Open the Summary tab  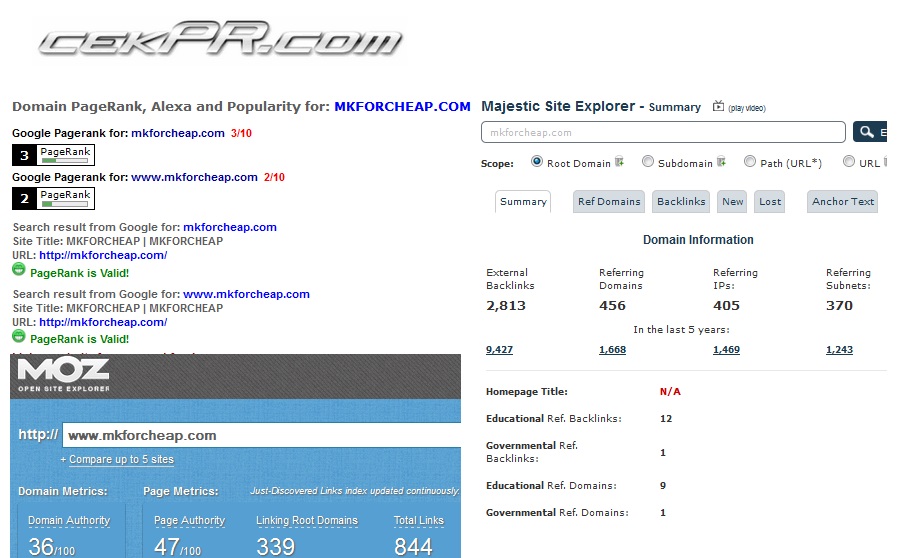pyautogui.click(x=523, y=201)
